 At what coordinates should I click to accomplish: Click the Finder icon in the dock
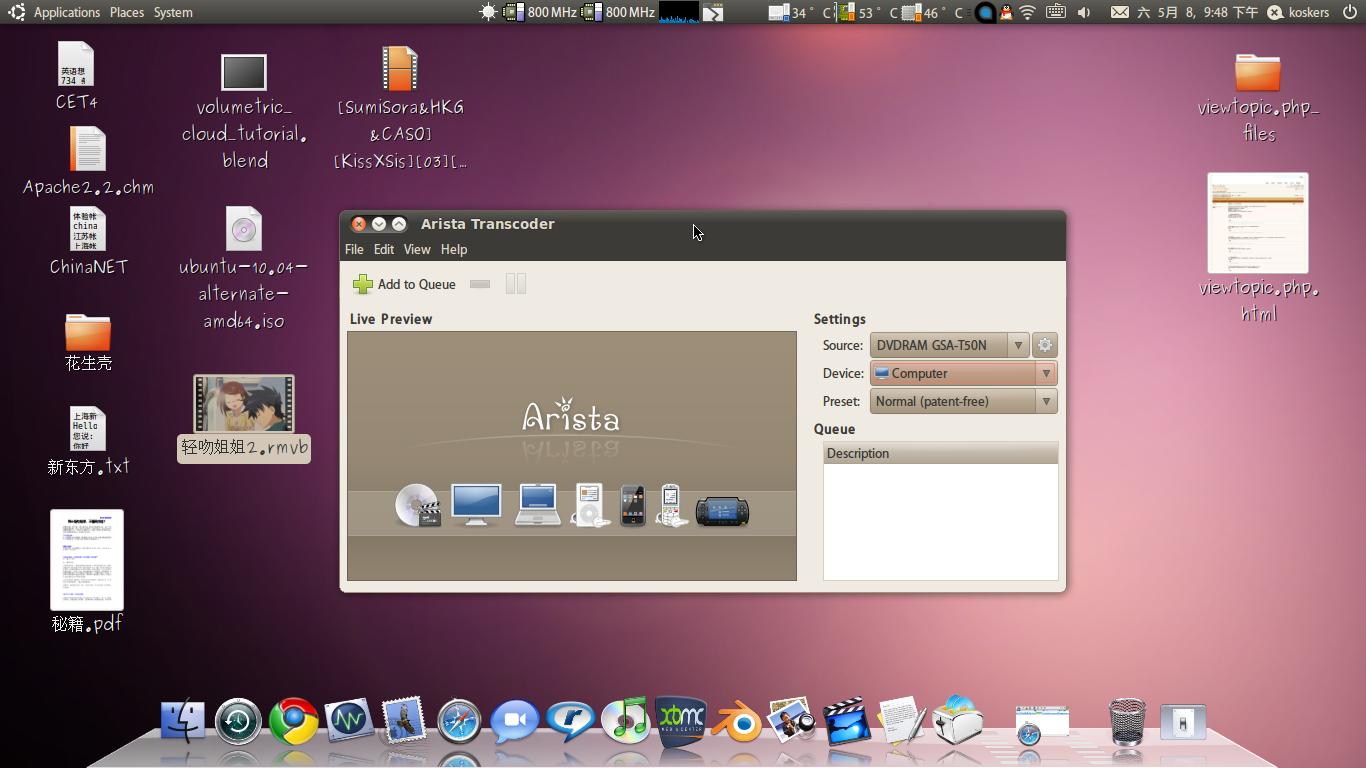(x=183, y=720)
